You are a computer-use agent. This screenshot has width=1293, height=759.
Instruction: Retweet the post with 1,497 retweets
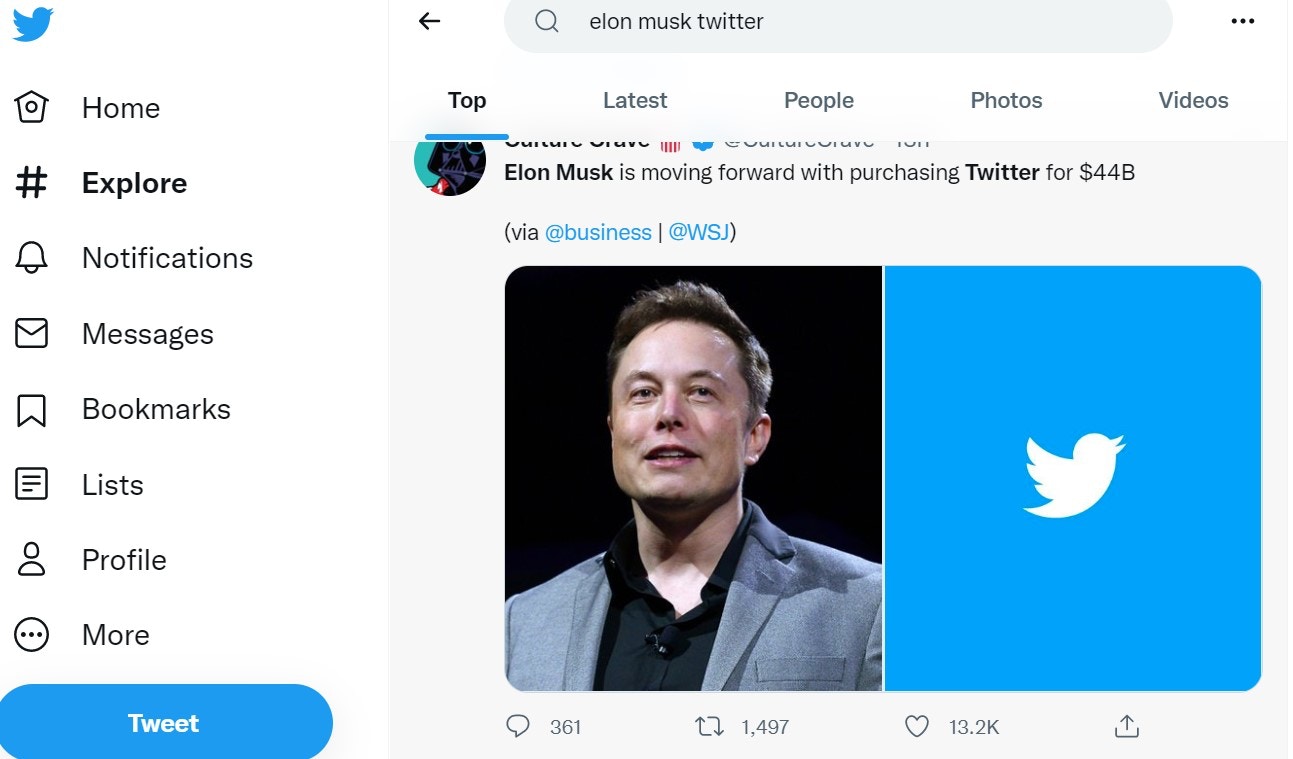[x=709, y=727]
